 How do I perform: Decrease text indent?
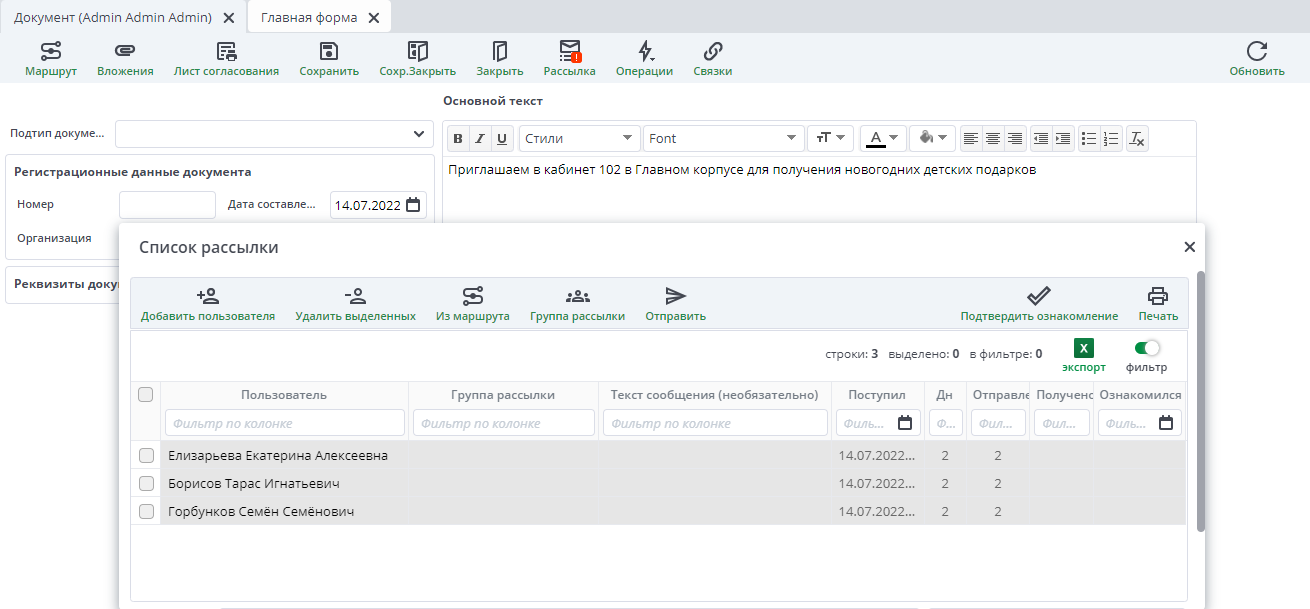tap(1041, 139)
